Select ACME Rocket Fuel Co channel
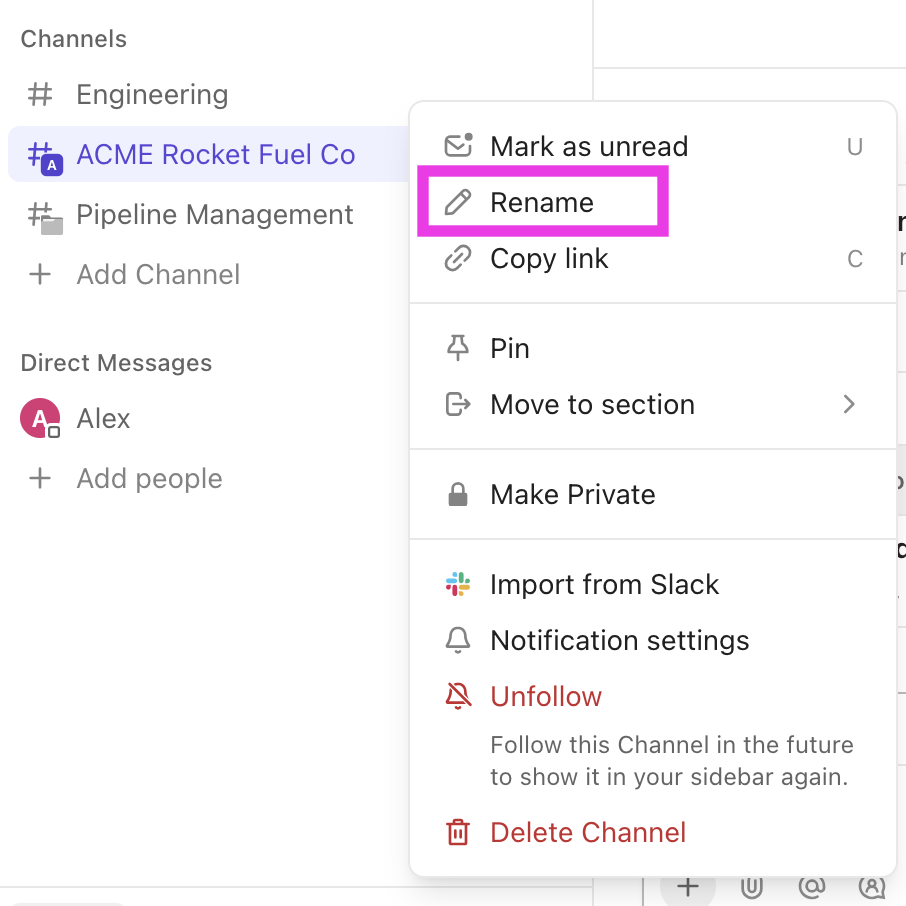The height and width of the screenshot is (906, 906). coord(215,155)
